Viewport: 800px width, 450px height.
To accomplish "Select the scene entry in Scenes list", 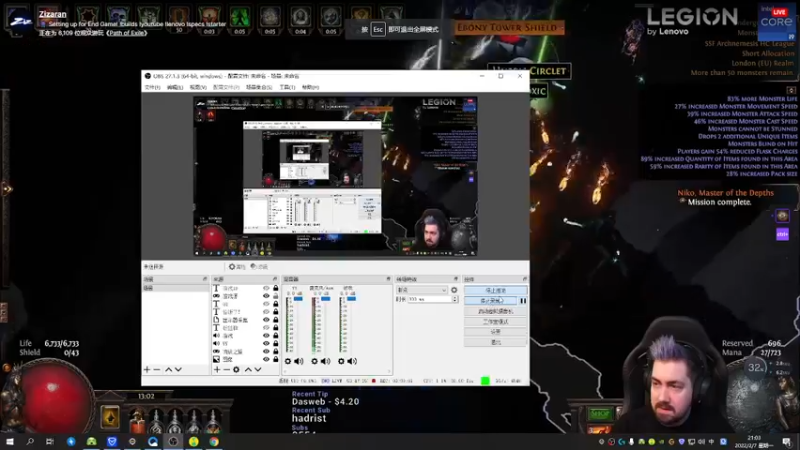I will (175, 288).
